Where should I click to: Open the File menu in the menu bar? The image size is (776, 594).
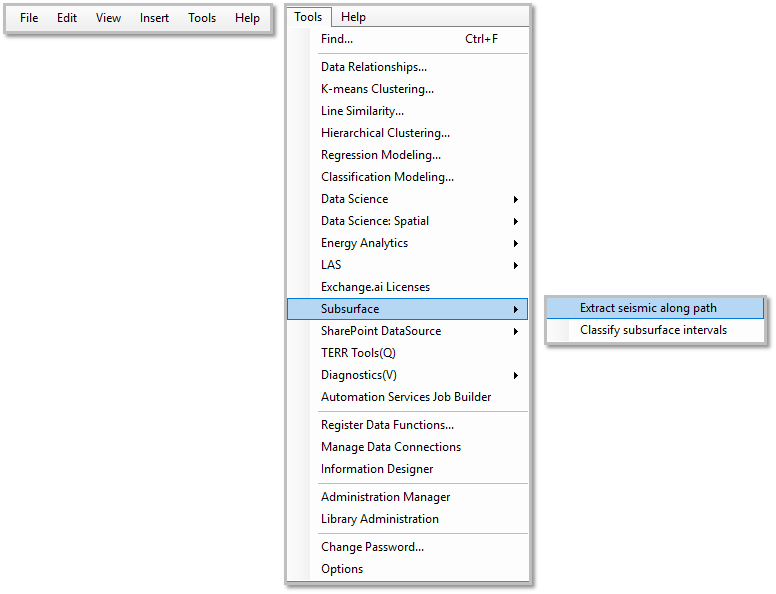pyautogui.click(x=29, y=18)
